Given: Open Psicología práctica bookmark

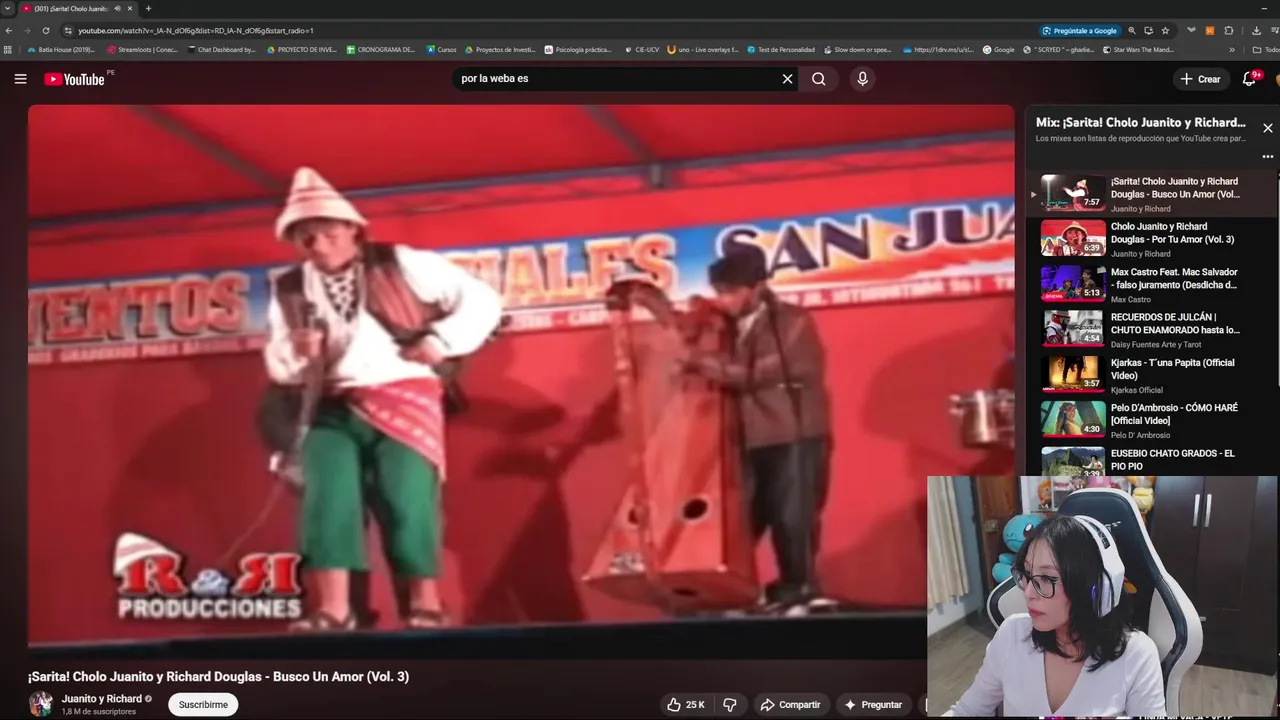Looking at the screenshot, I should point(578,49).
